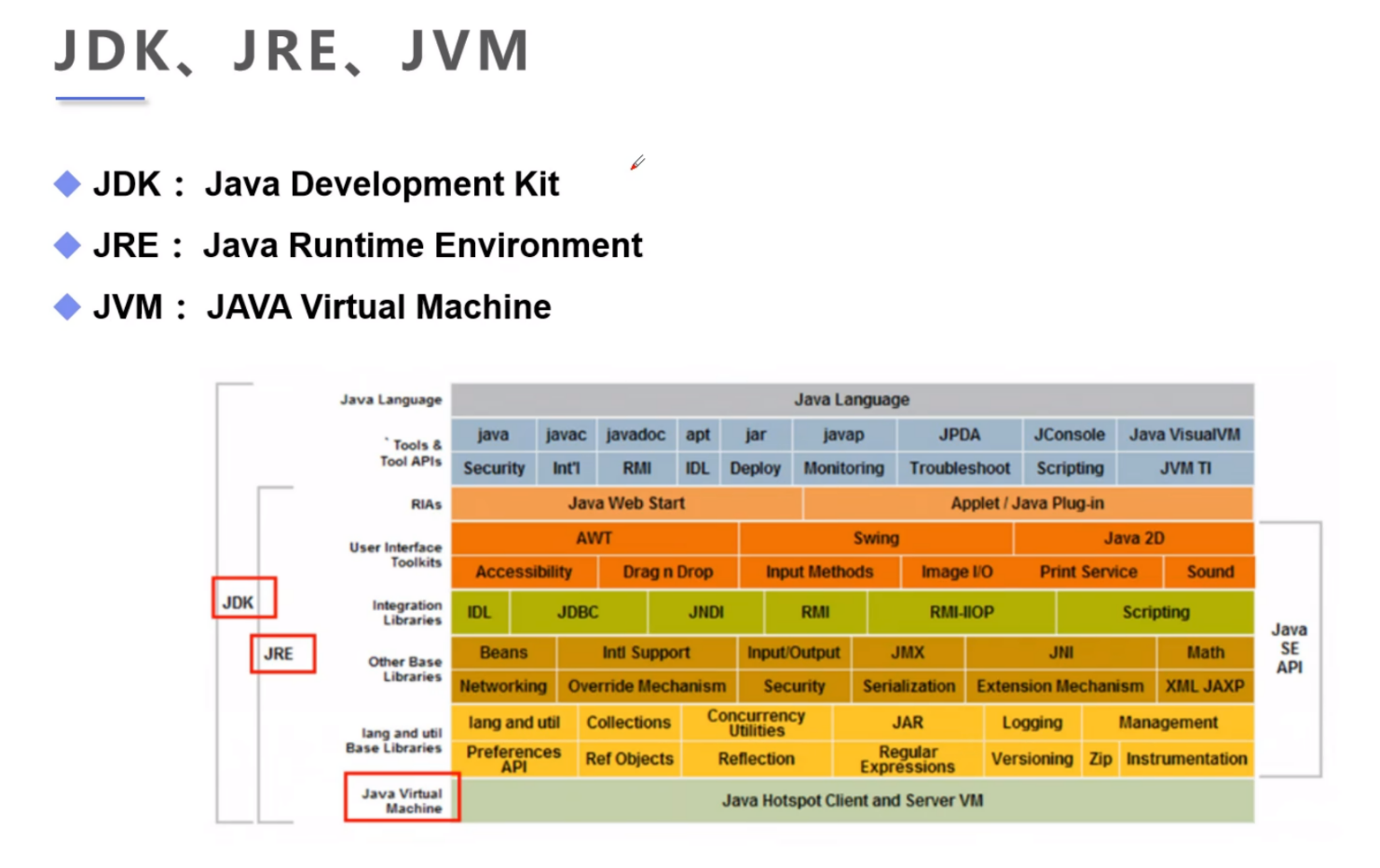Image resolution: width=1380 pixels, height=868 pixels.
Task: Click the Java Language header bar
Action: pos(851,400)
